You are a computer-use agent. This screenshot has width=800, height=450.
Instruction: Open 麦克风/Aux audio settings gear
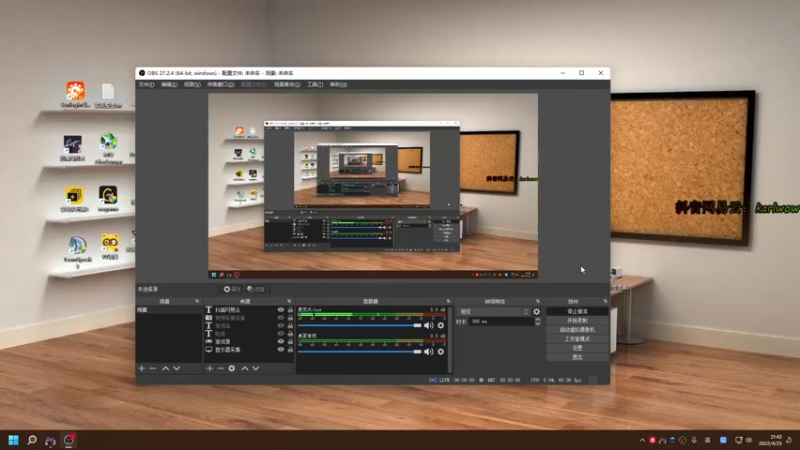click(441, 326)
